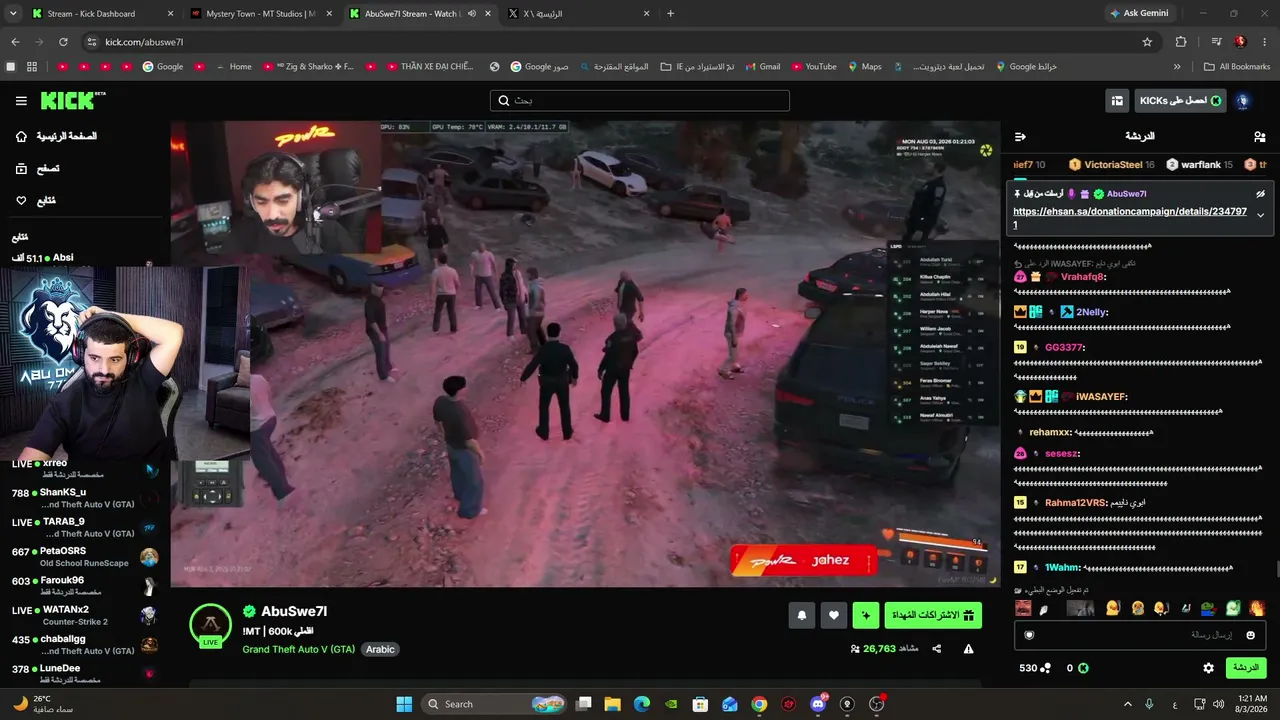Open the Kick sidebar hamburger menu
Screen dimensions: 1280x720
pos(21,101)
